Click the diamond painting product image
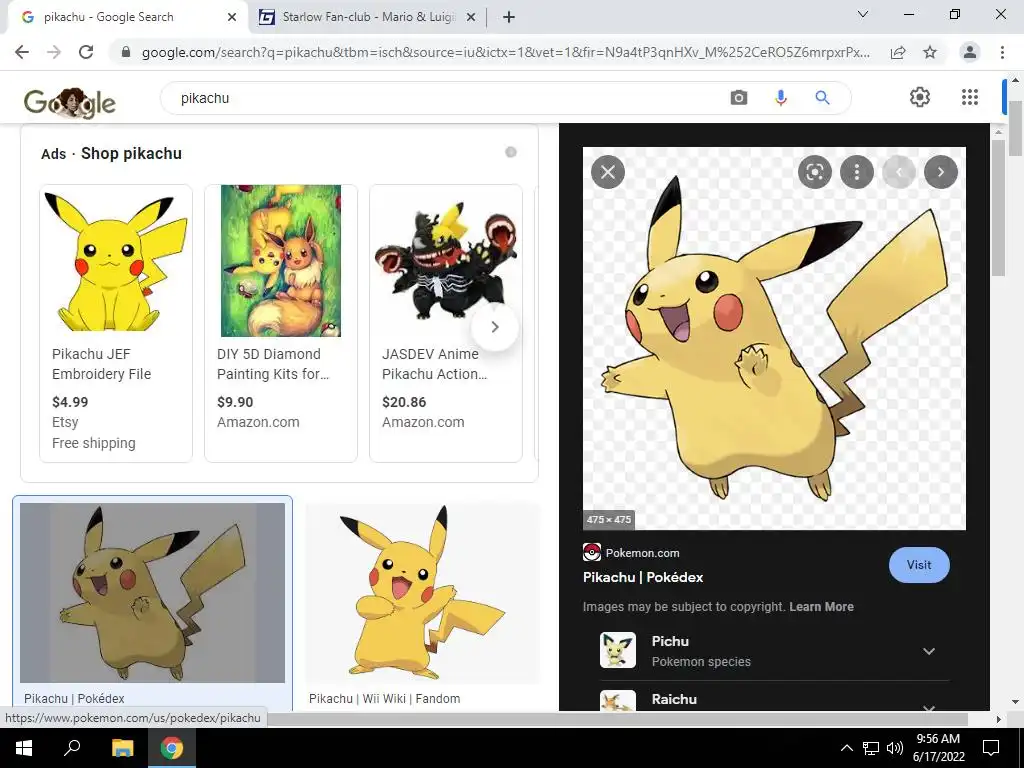Screen dimensions: 1024x768 coord(281,261)
